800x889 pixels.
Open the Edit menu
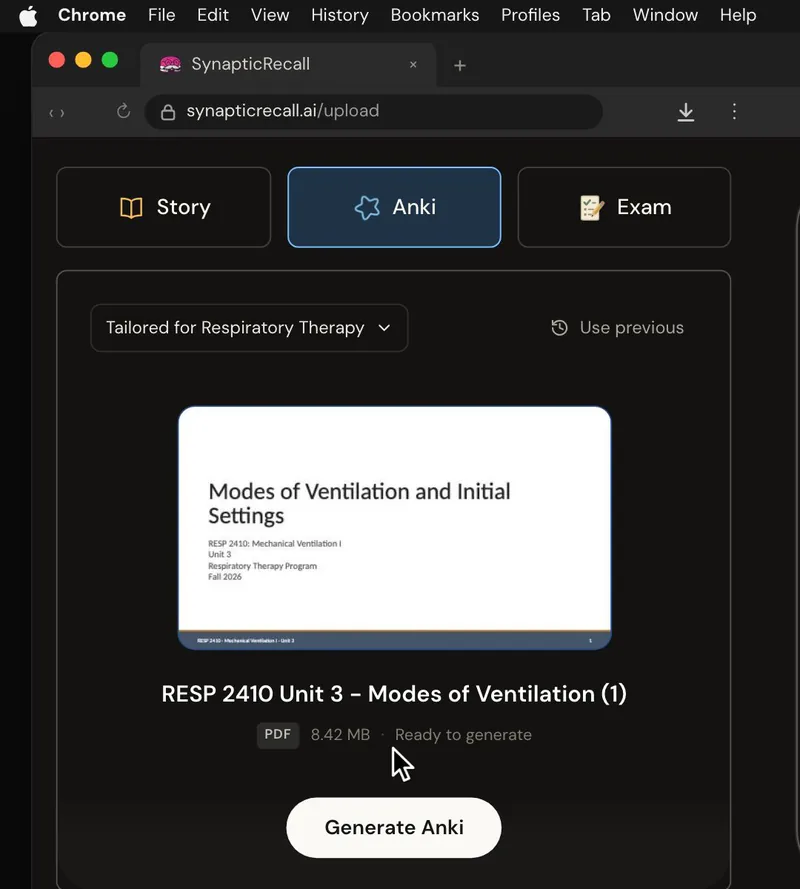213,15
